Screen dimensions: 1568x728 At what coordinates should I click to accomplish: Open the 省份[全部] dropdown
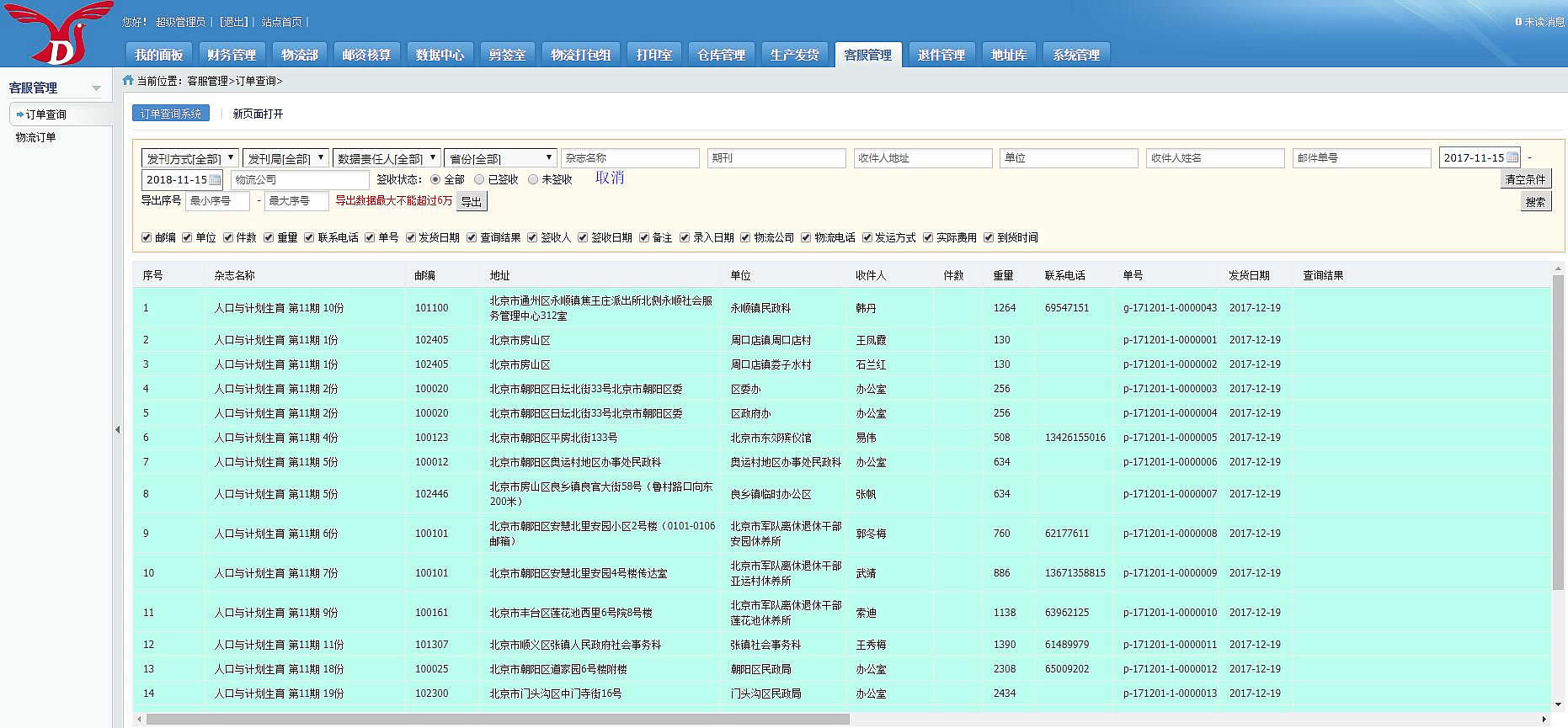click(500, 158)
